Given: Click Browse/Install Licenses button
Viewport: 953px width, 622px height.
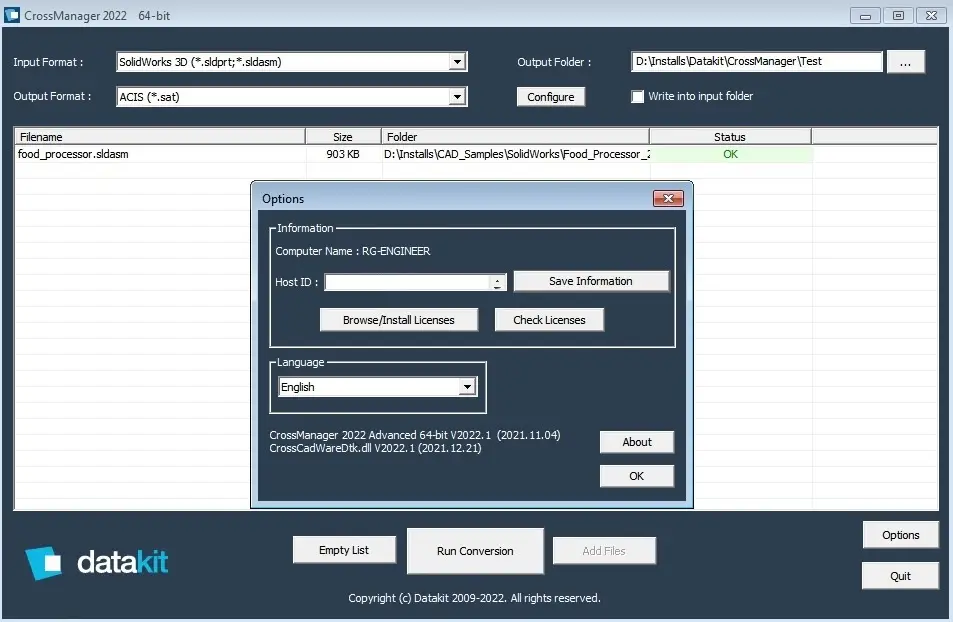Looking at the screenshot, I should click(399, 320).
